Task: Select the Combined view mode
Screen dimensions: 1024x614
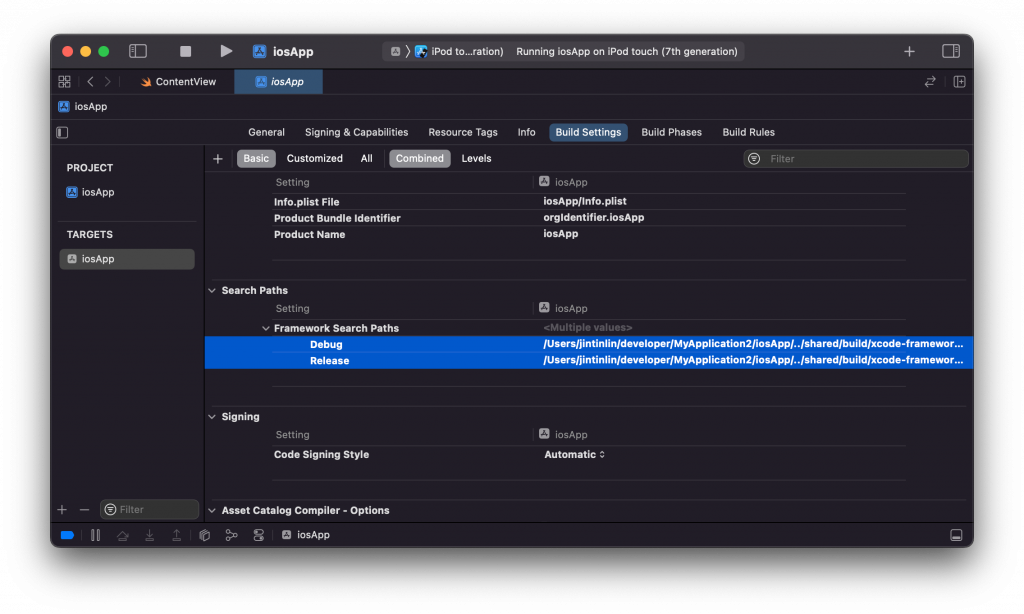Action: pyautogui.click(x=419, y=159)
